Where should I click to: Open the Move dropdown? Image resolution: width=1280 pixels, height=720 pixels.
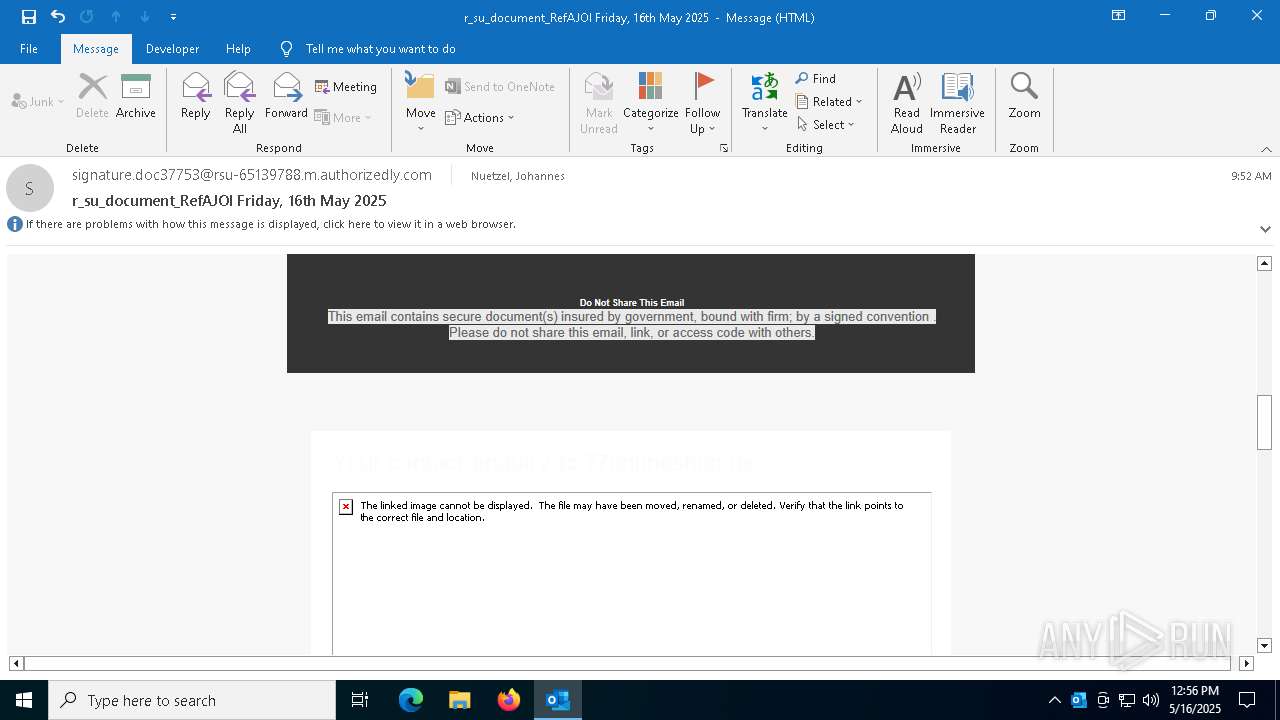coord(421,102)
